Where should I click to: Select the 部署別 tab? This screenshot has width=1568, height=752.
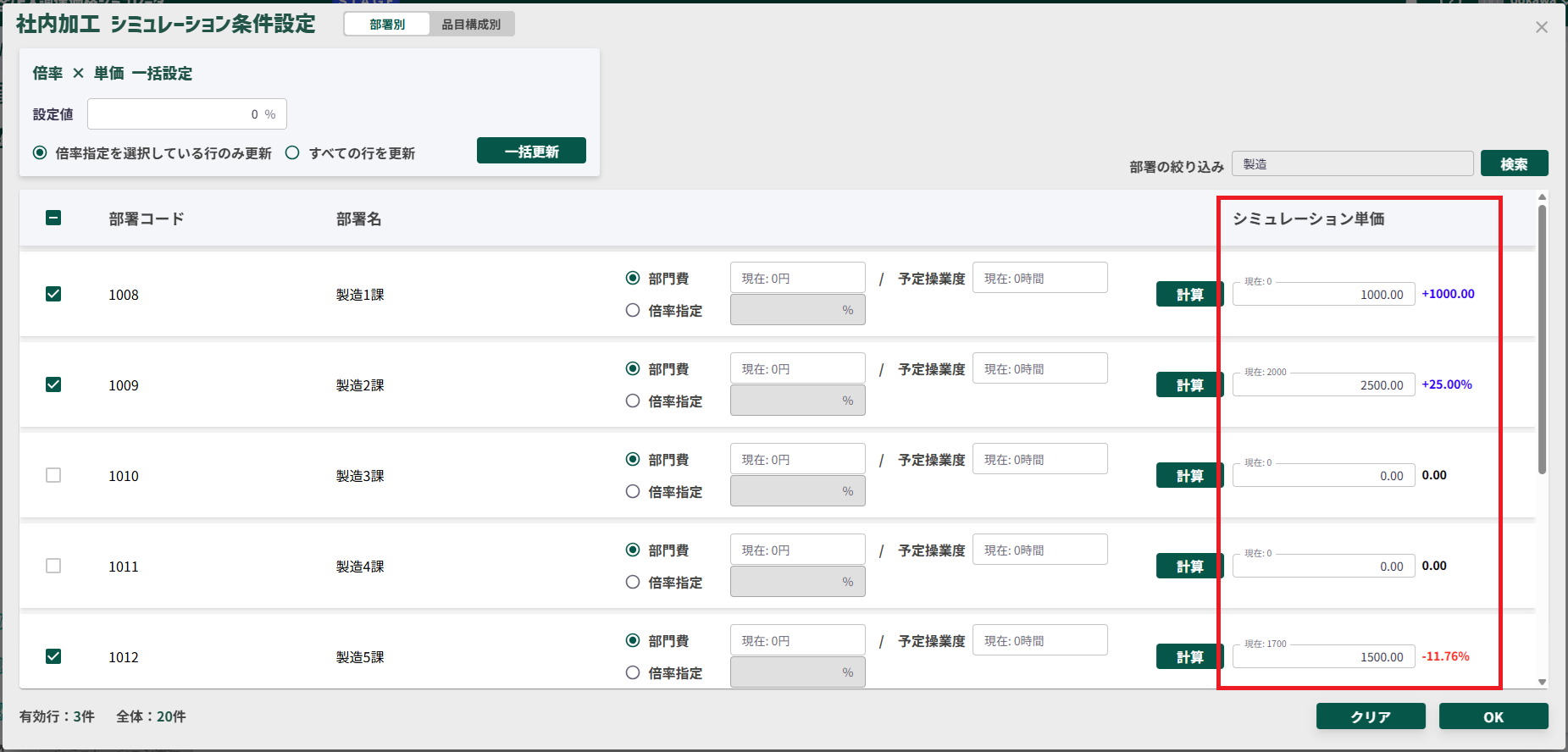(x=387, y=25)
